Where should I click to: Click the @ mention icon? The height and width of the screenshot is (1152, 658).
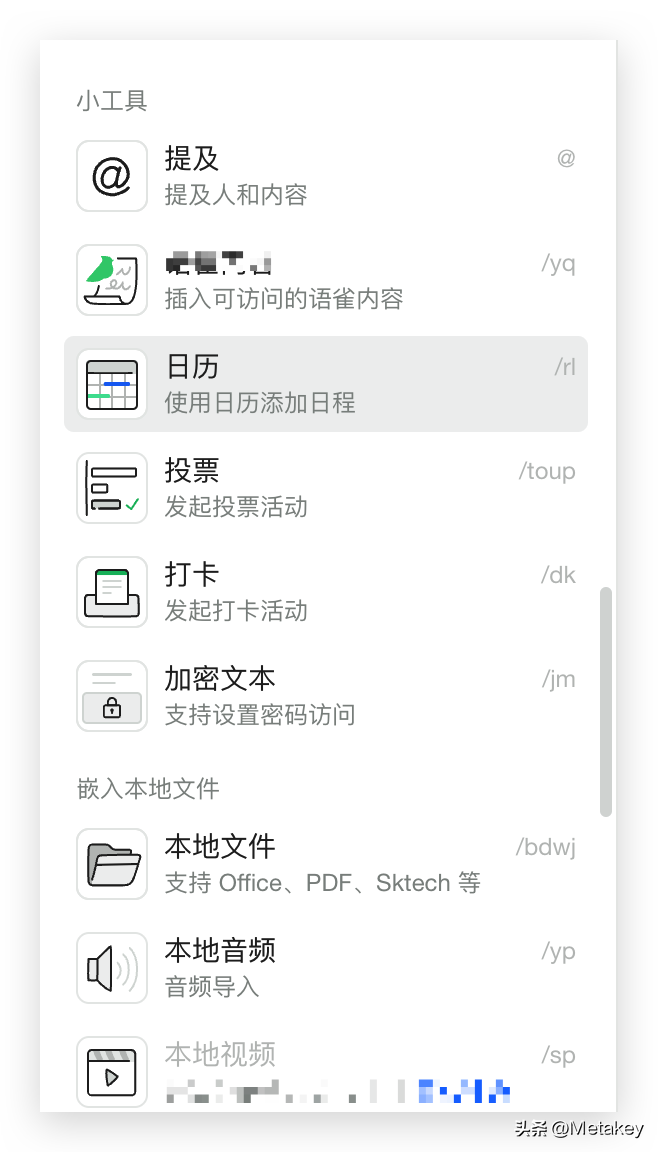(x=112, y=176)
